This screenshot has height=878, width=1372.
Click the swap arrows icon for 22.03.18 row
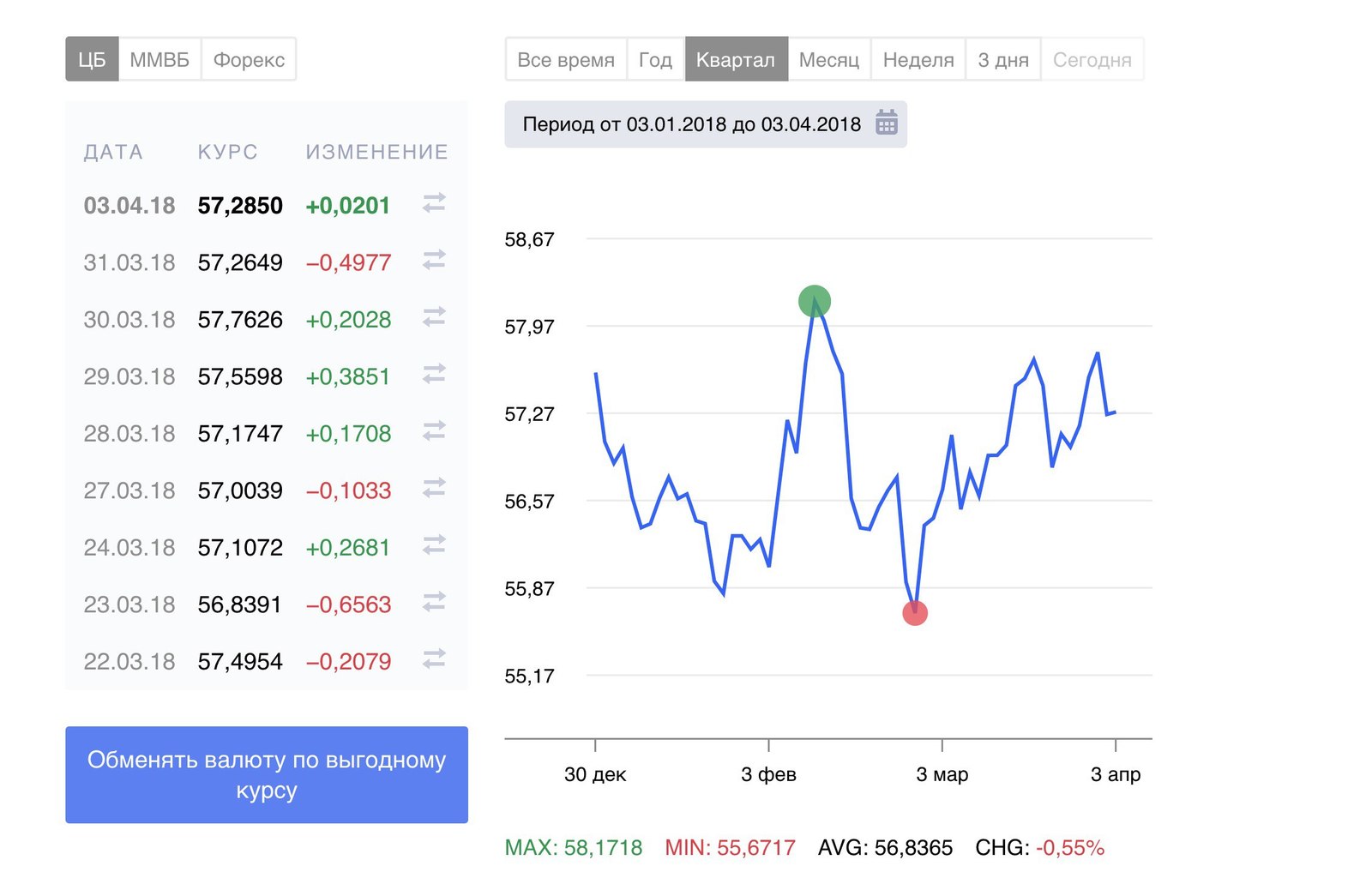click(x=435, y=659)
